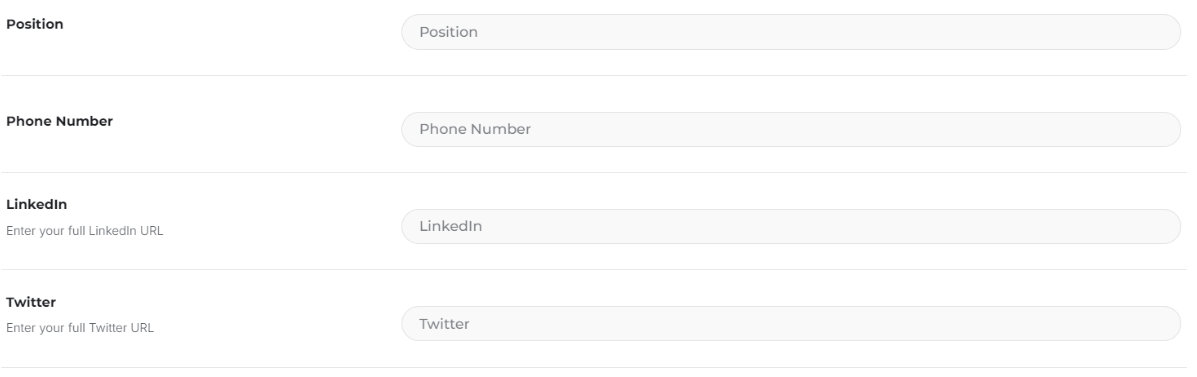
Task: Click the bold Twitter field label
Action: point(31,302)
